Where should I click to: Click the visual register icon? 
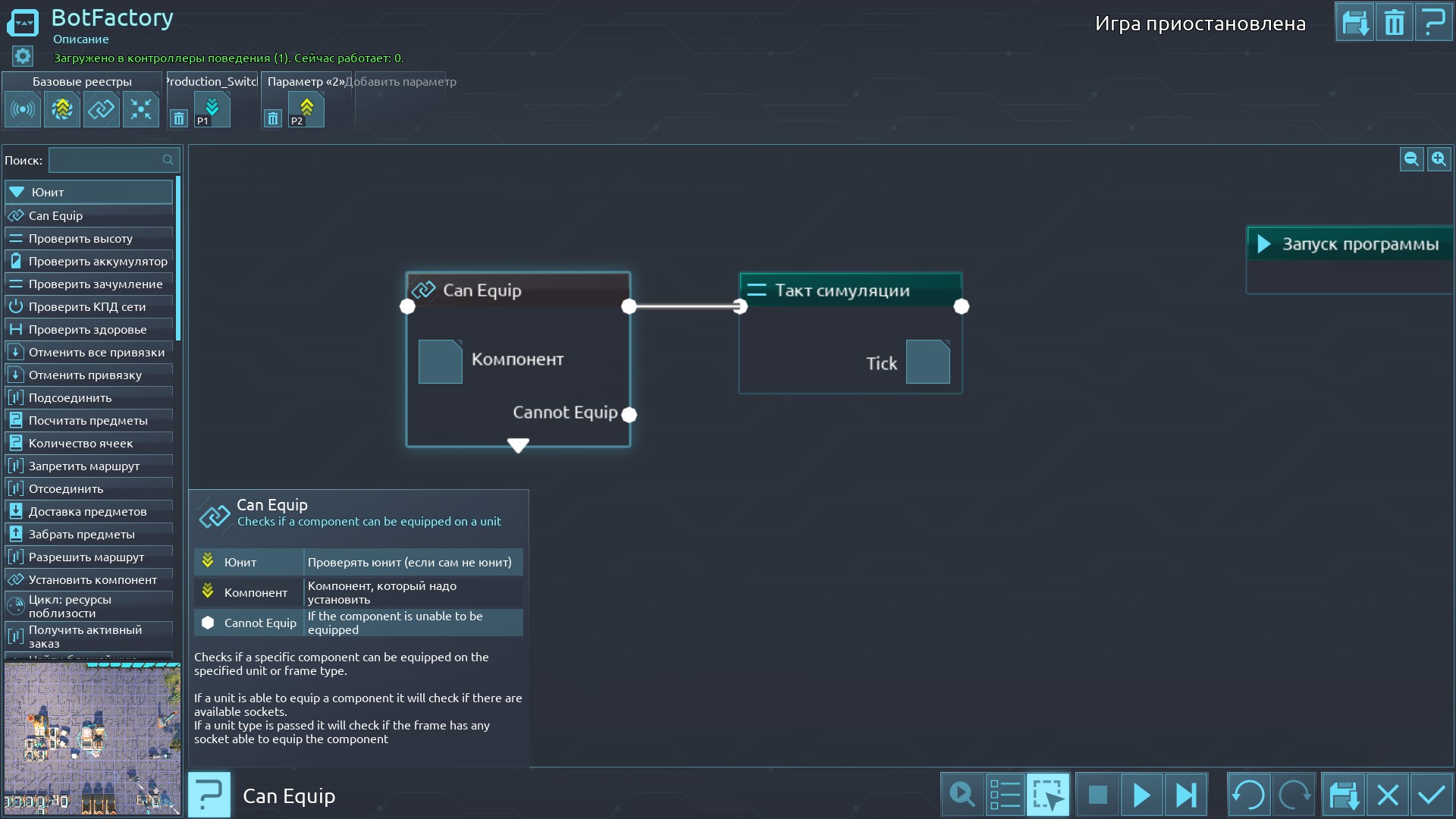[x=62, y=110]
